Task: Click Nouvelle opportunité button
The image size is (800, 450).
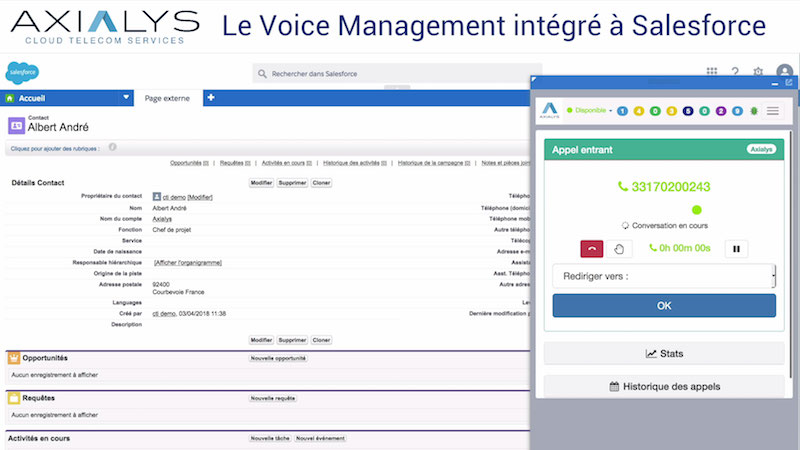Action: pos(278,358)
